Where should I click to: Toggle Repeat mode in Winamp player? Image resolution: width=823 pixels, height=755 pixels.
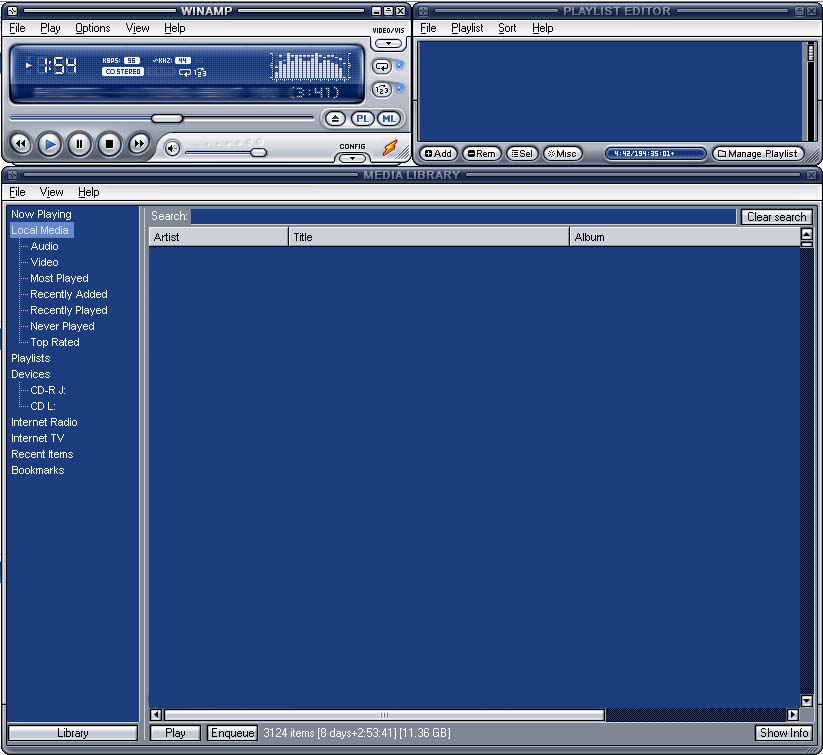(382, 67)
